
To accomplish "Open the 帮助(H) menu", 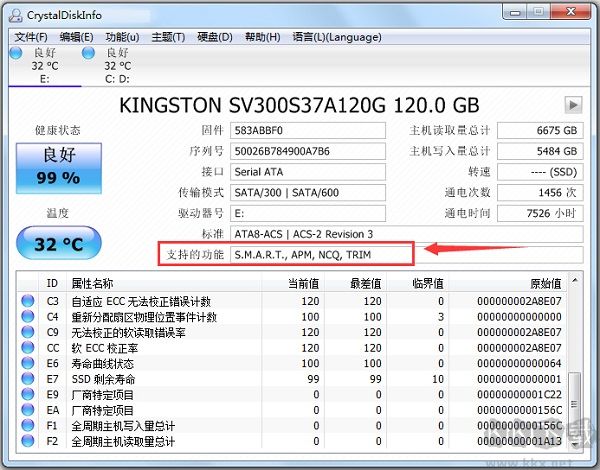I will (263, 37).
